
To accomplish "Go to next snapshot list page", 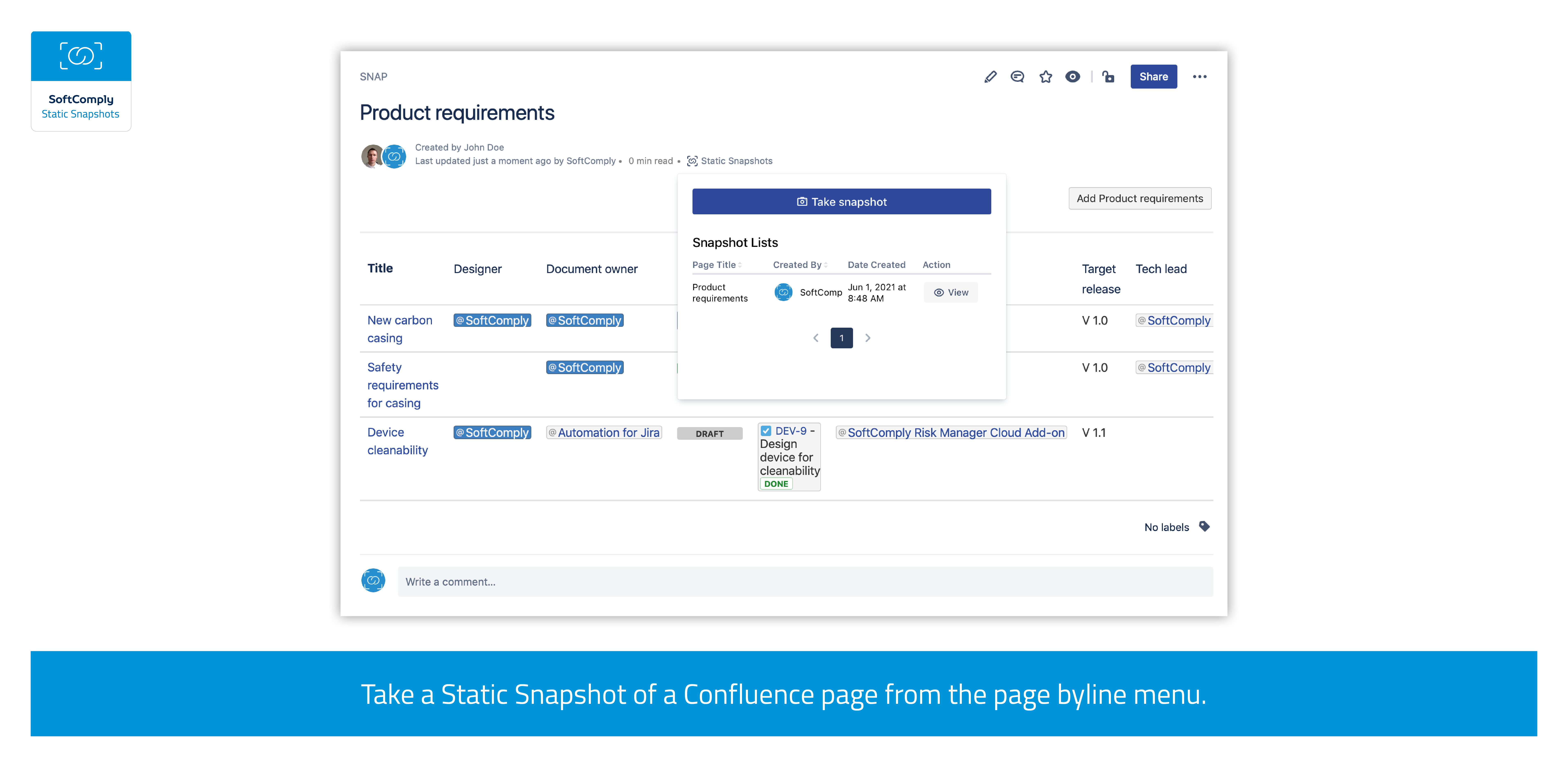I will pyautogui.click(x=867, y=338).
